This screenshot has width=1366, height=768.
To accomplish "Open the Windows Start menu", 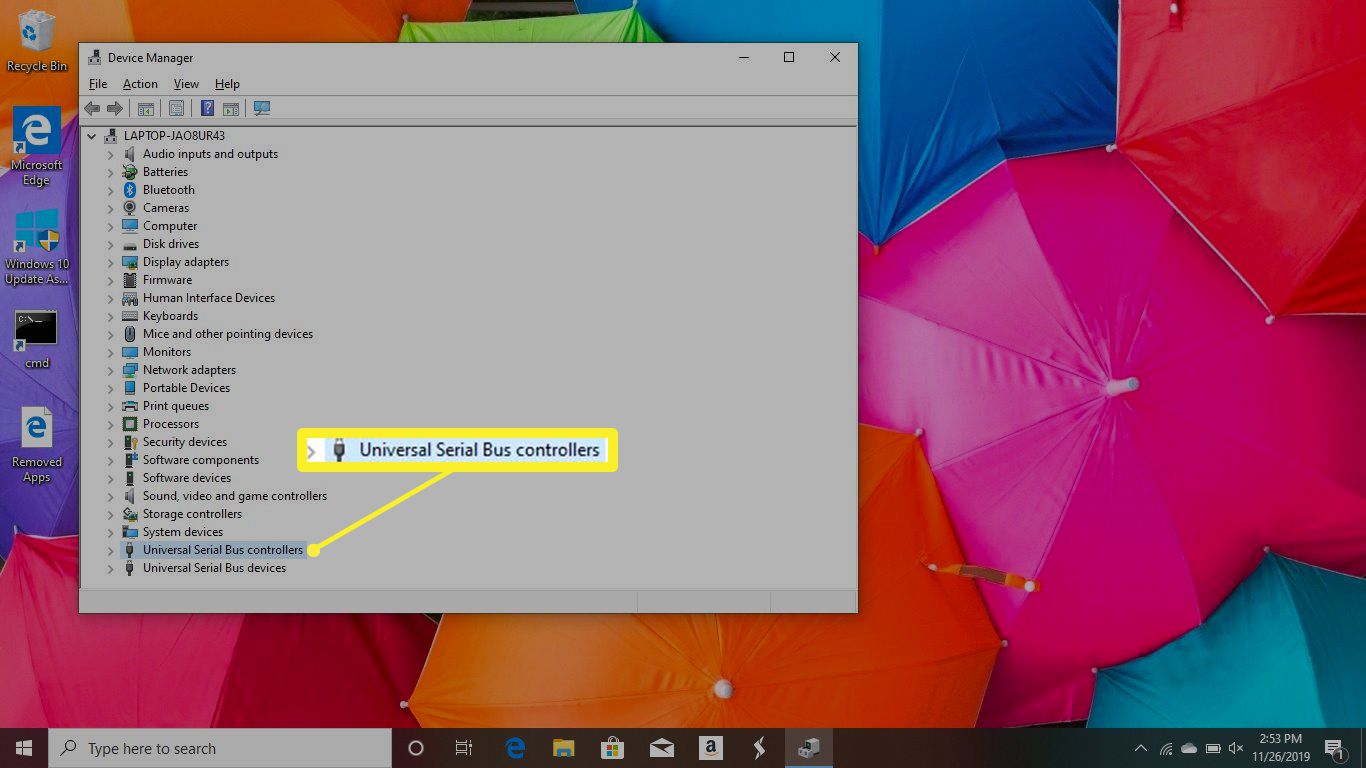I will (x=24, y=748).
